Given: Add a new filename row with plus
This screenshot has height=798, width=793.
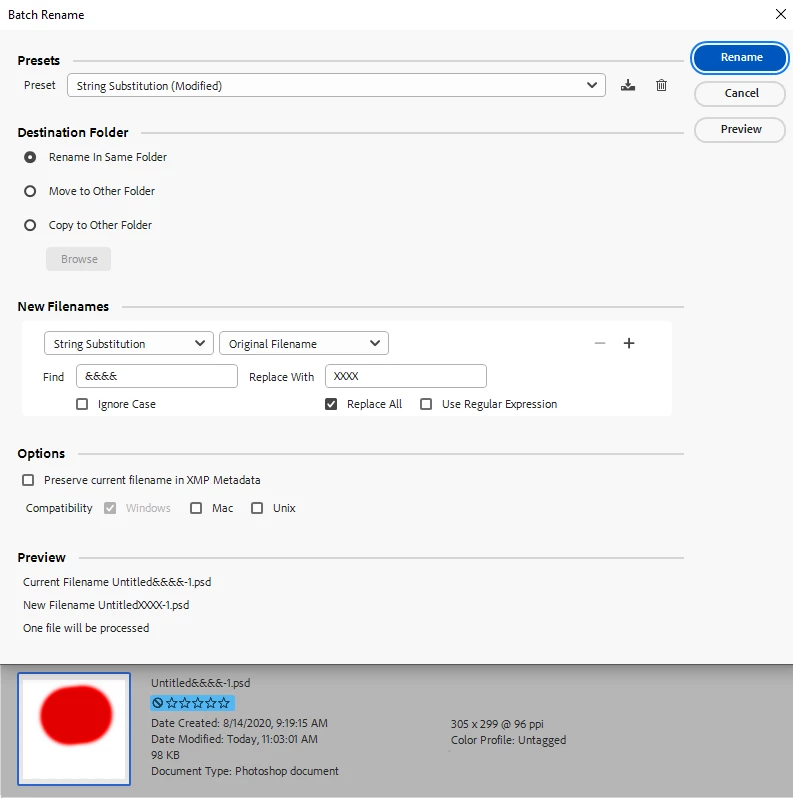Looking at the screenshot, I should pyautogui.click(x=629, y=343).
